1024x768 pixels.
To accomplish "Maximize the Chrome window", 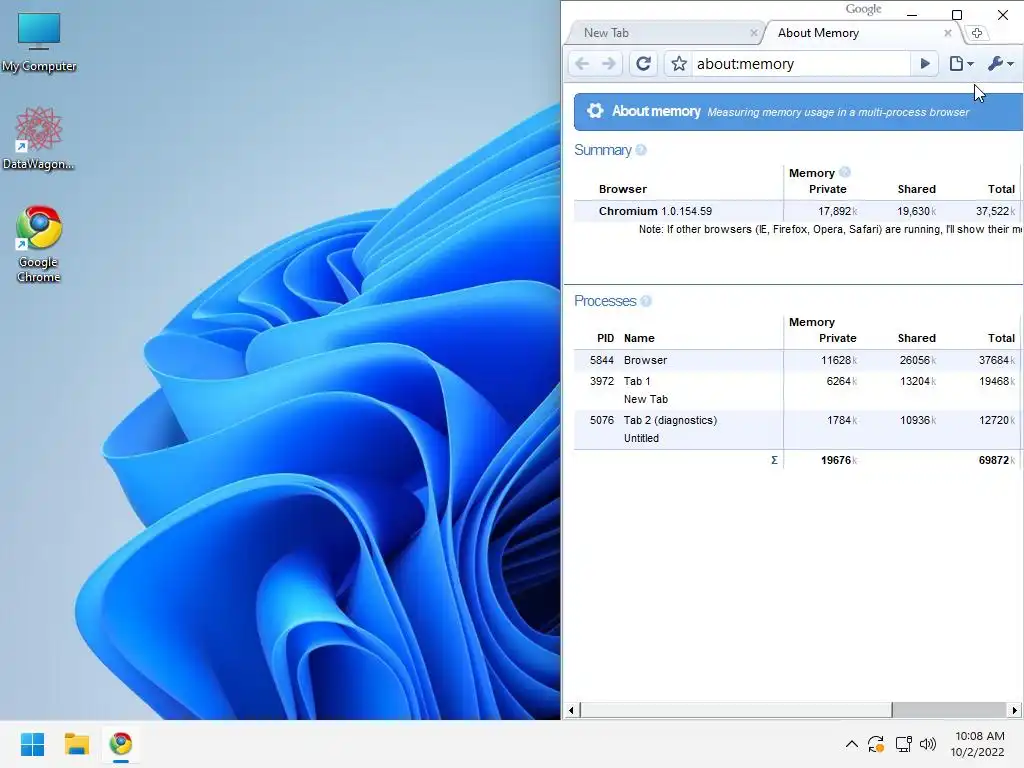I will (957, 14).
